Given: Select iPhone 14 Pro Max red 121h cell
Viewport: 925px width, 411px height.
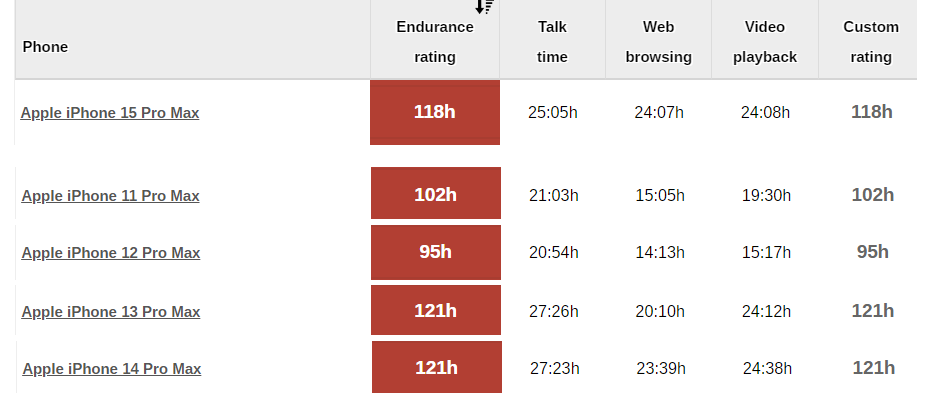Looking at the screenshot, I should [x=436, y=368].
